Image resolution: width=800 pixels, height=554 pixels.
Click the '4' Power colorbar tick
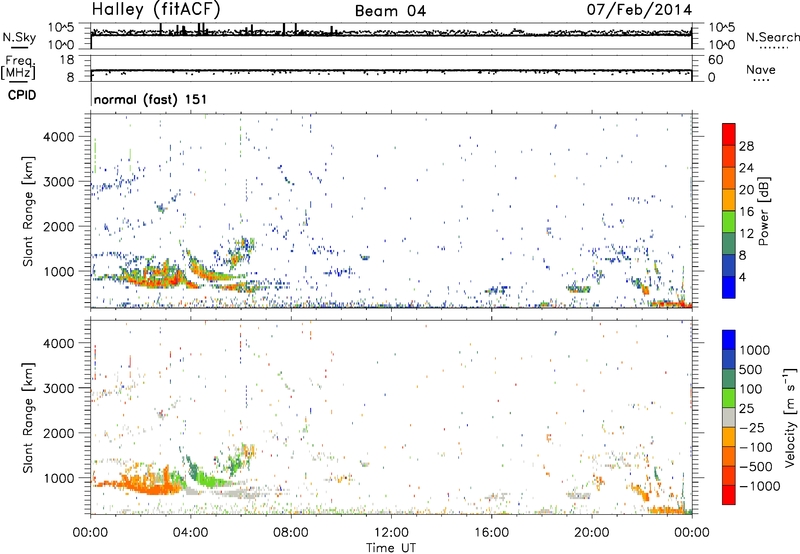coord(742,277)
